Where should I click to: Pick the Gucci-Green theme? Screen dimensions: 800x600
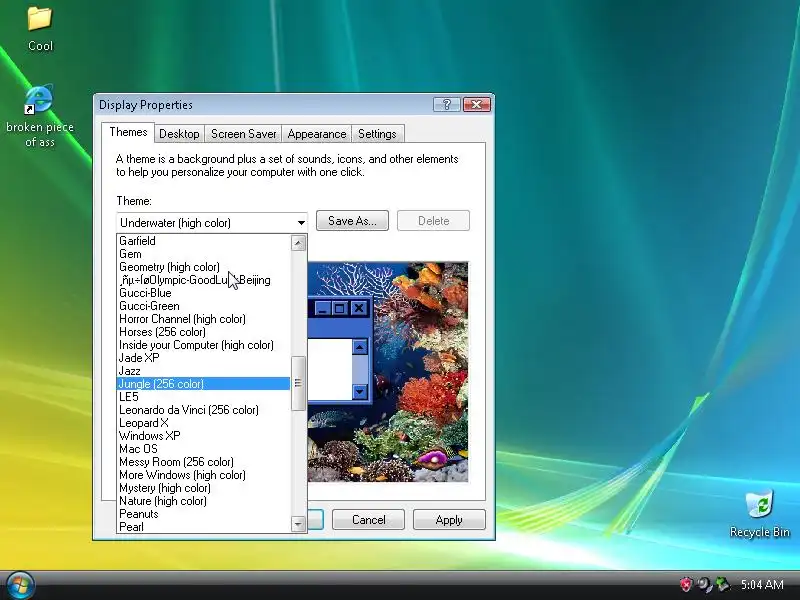[x=204, y=306]
